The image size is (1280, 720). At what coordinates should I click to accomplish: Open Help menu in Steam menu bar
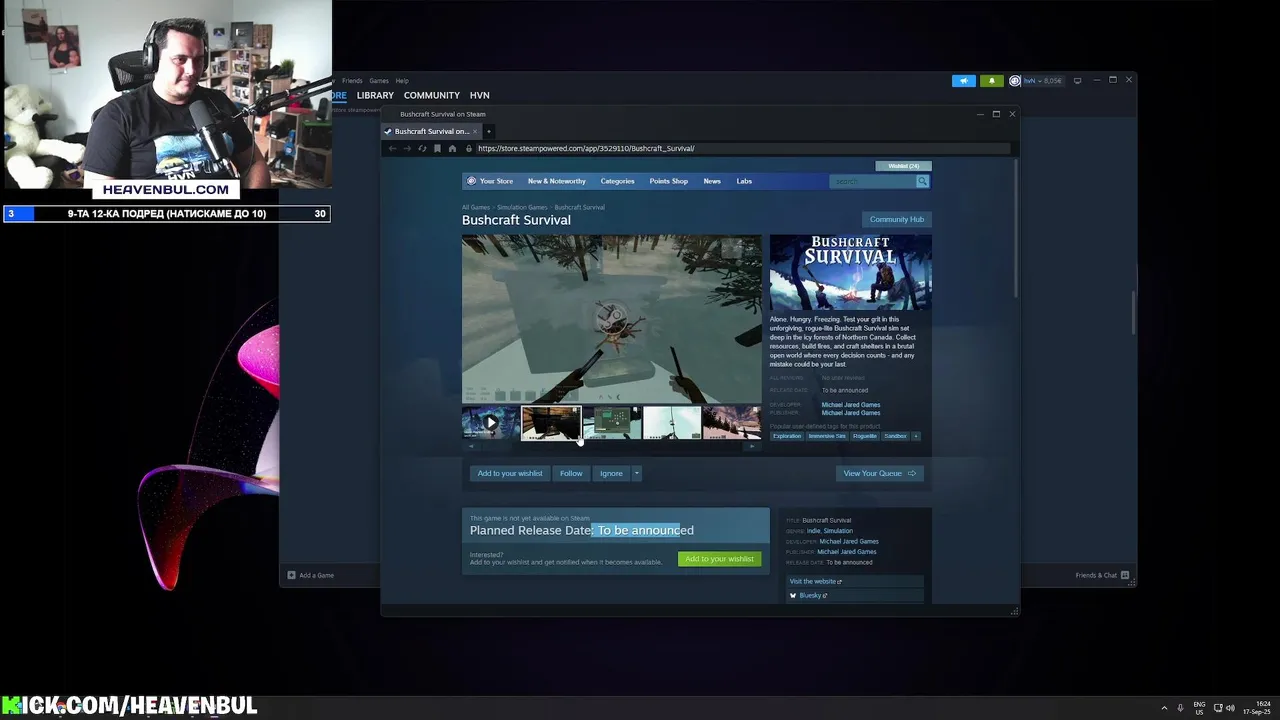[402, 81]
